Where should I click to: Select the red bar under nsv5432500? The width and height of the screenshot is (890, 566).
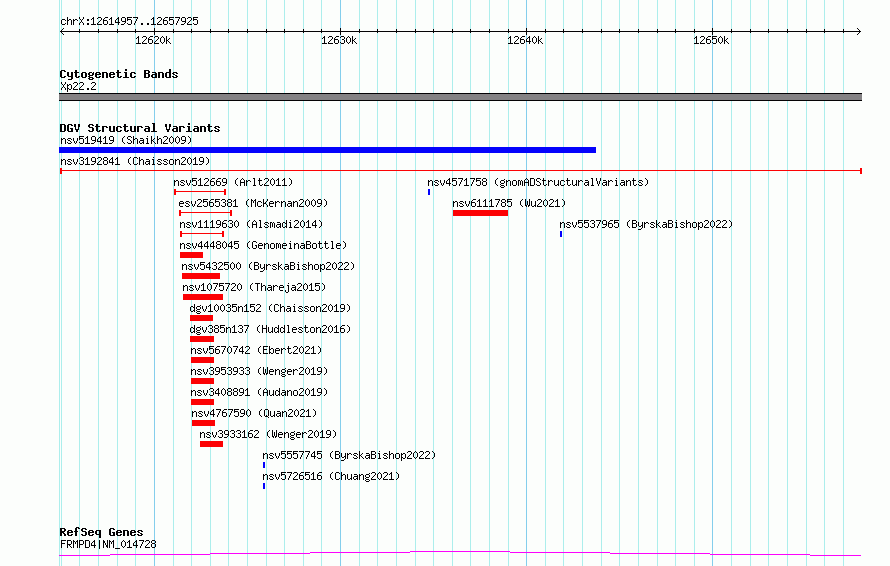(201, 276)
